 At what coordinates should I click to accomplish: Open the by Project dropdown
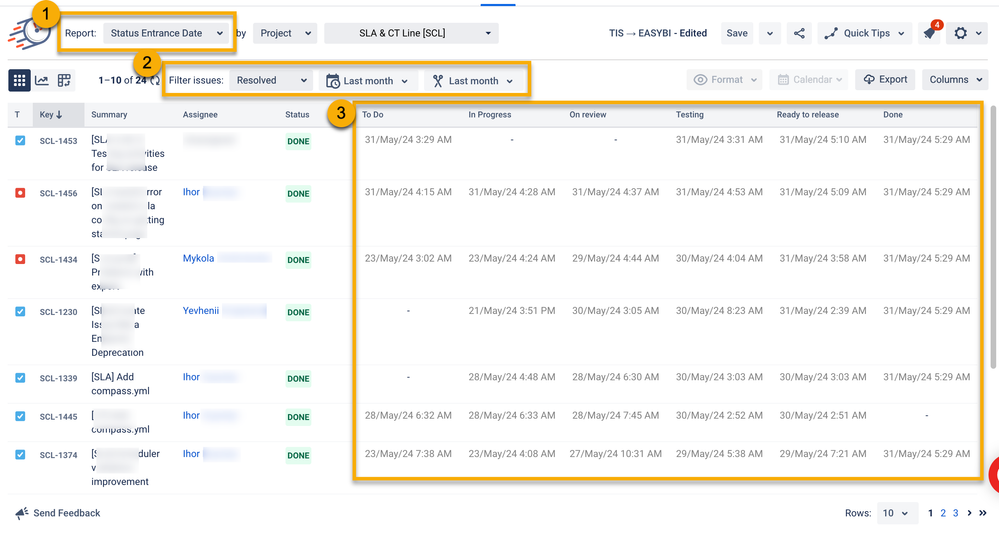pos(285,33)
